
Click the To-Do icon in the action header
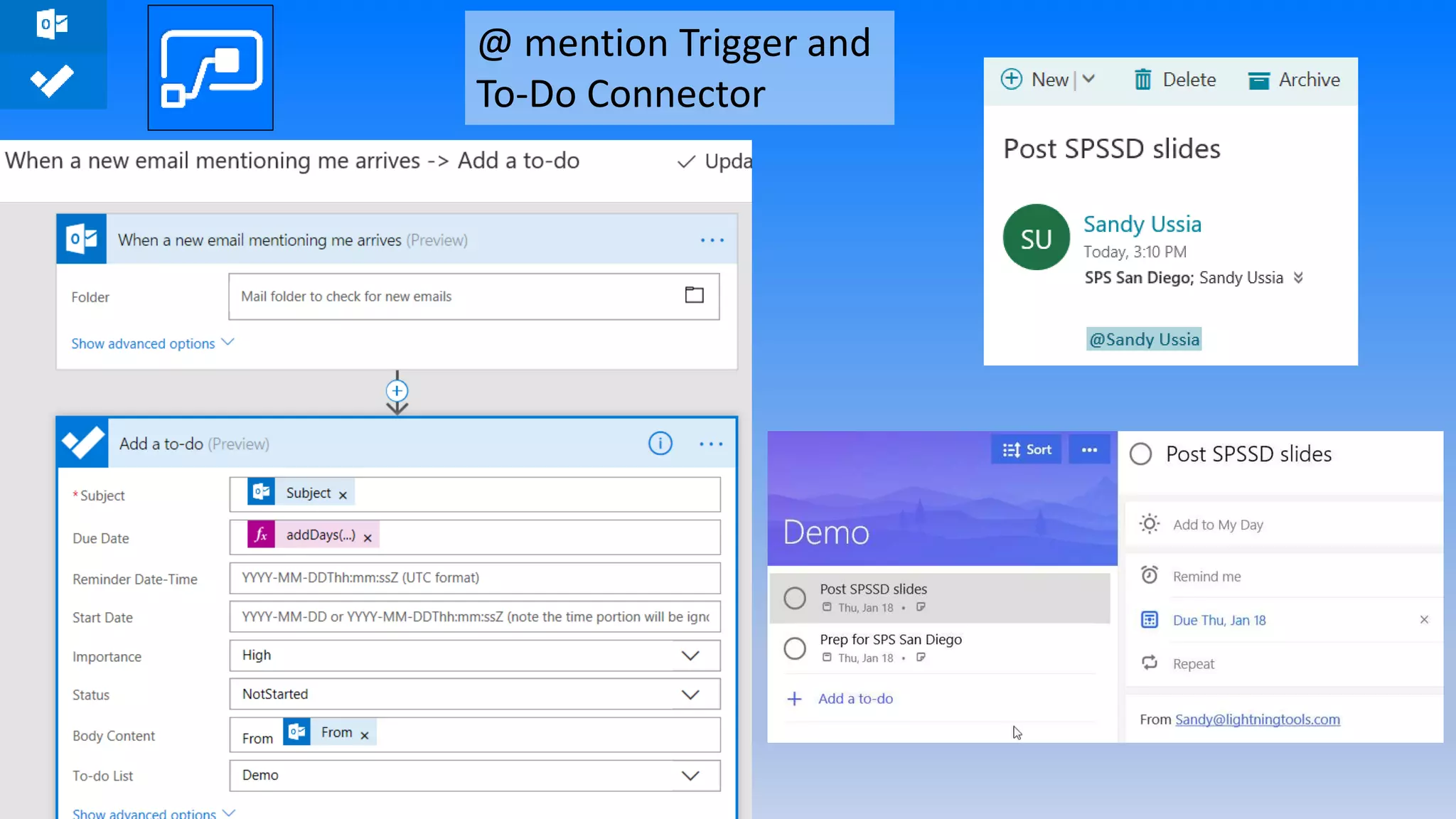82,443
